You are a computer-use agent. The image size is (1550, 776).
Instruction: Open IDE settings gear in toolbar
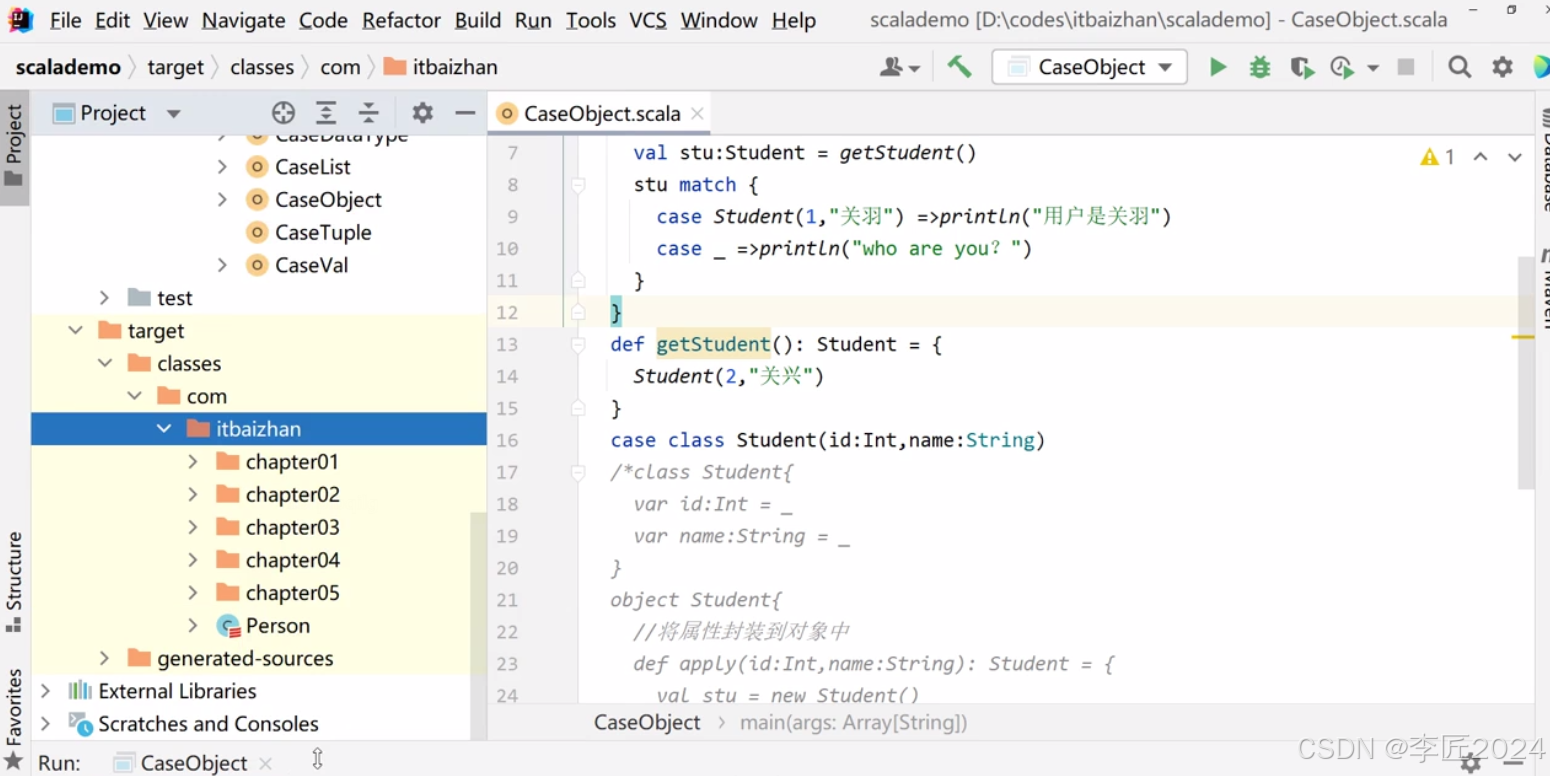[x=1502, y=67]
